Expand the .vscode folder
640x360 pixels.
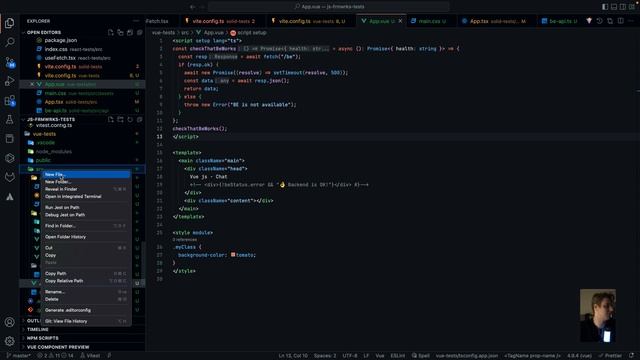[x=46, y=143]
